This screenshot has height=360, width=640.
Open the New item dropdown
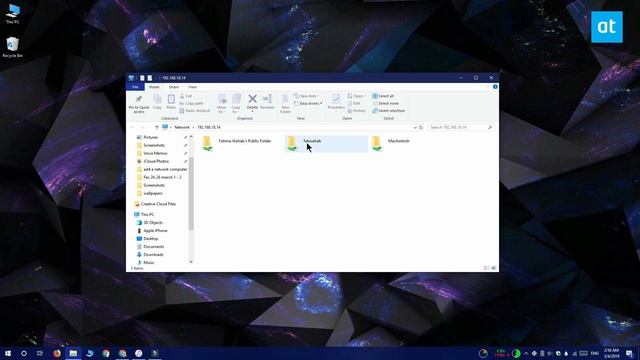pos(307,96)
